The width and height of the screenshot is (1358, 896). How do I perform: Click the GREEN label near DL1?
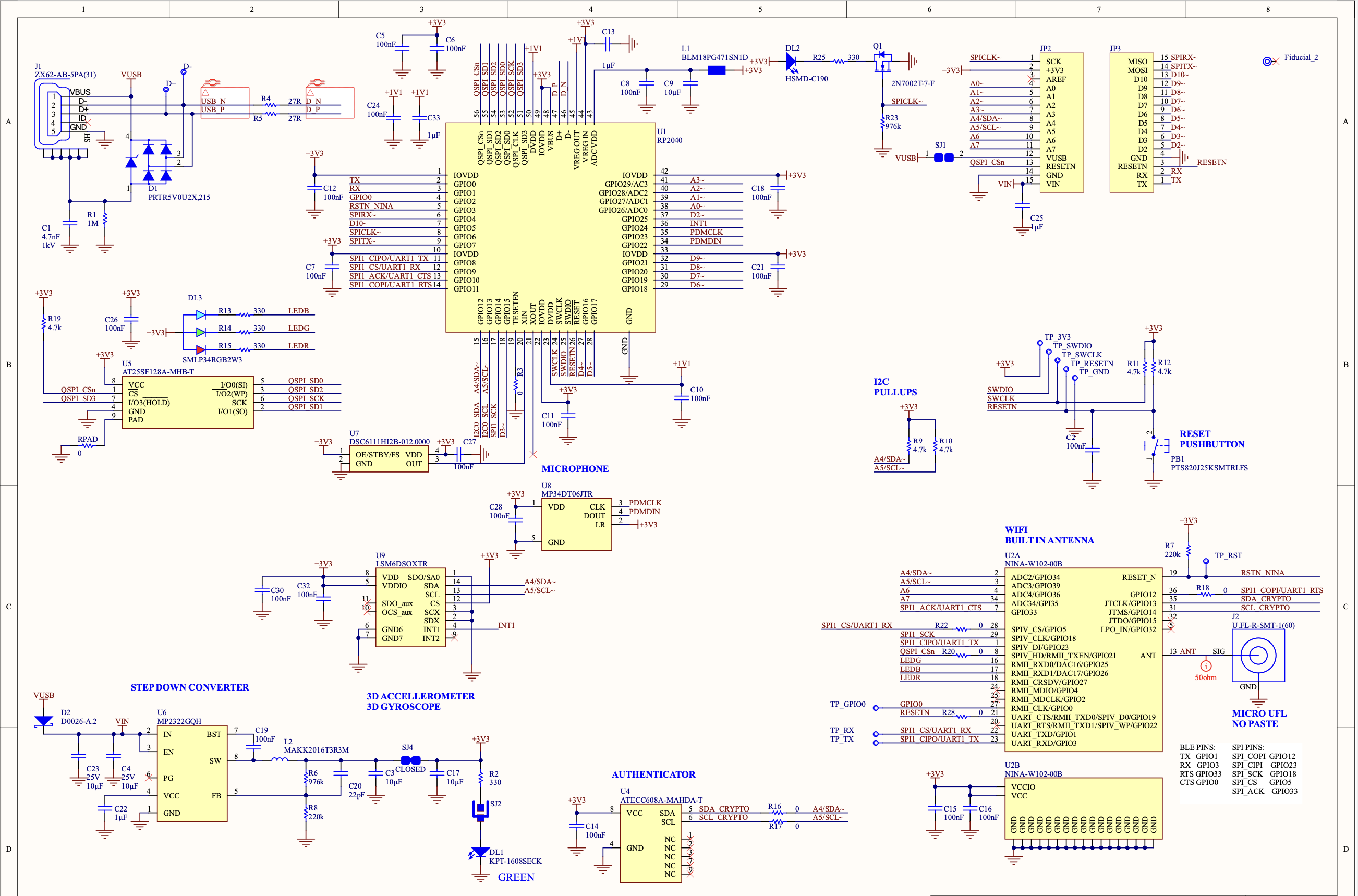point(517,878)
